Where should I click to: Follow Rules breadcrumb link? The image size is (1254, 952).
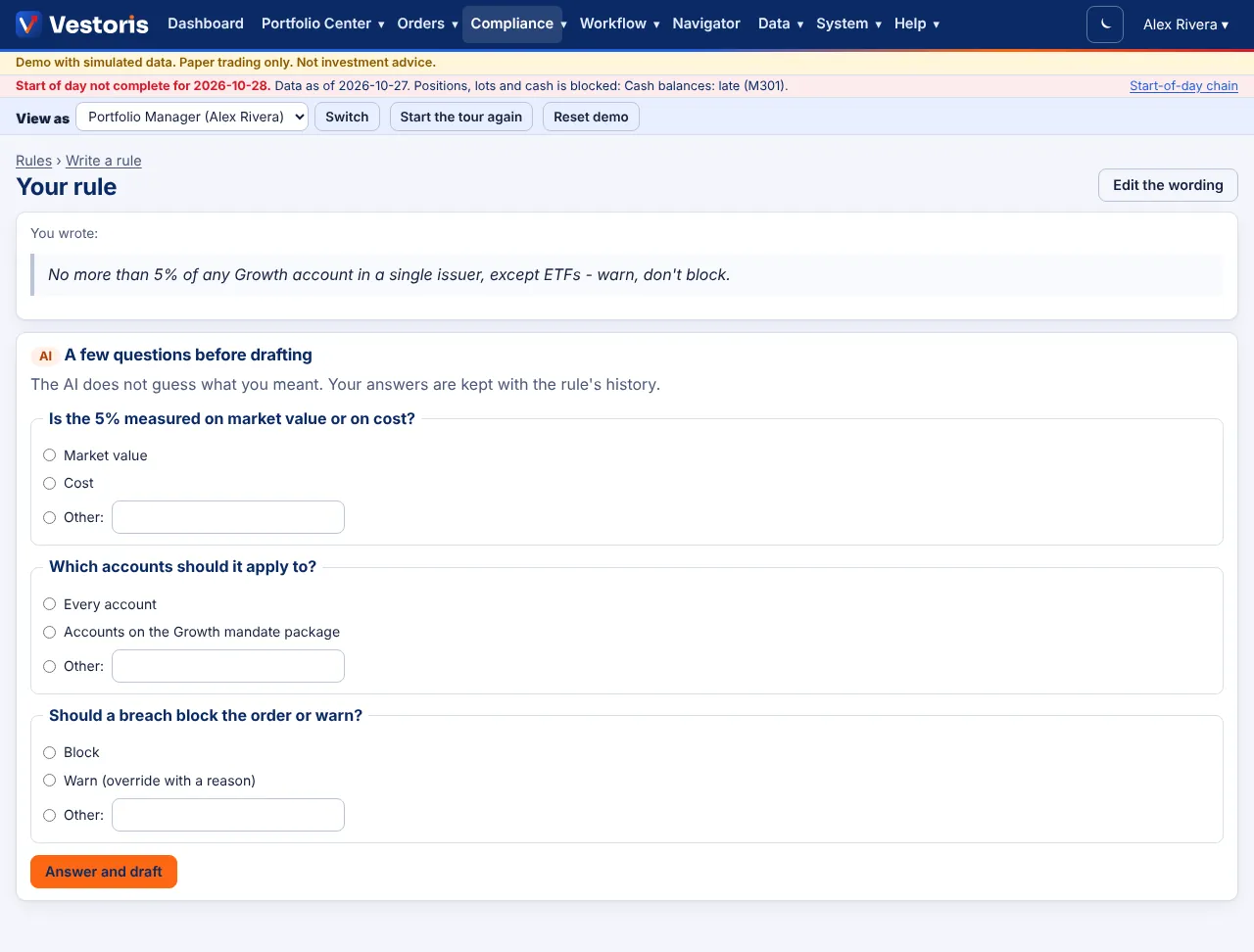coord(33,161)
